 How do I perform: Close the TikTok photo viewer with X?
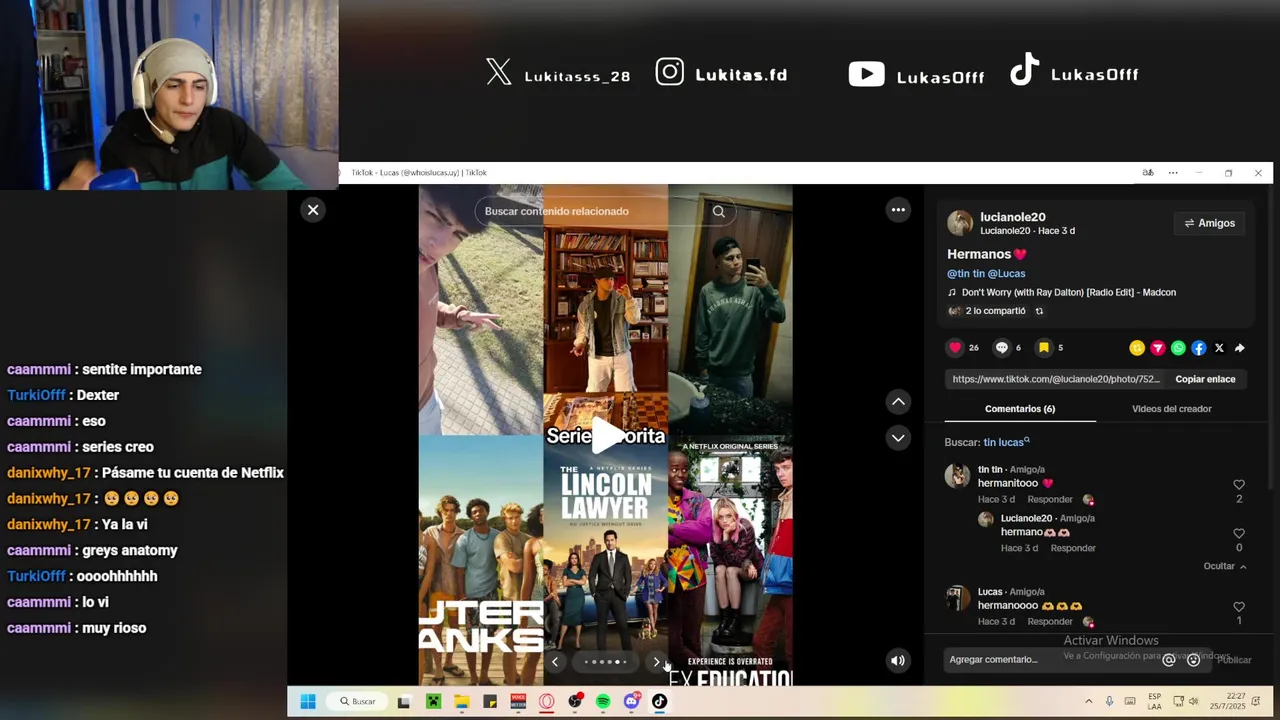313,210
